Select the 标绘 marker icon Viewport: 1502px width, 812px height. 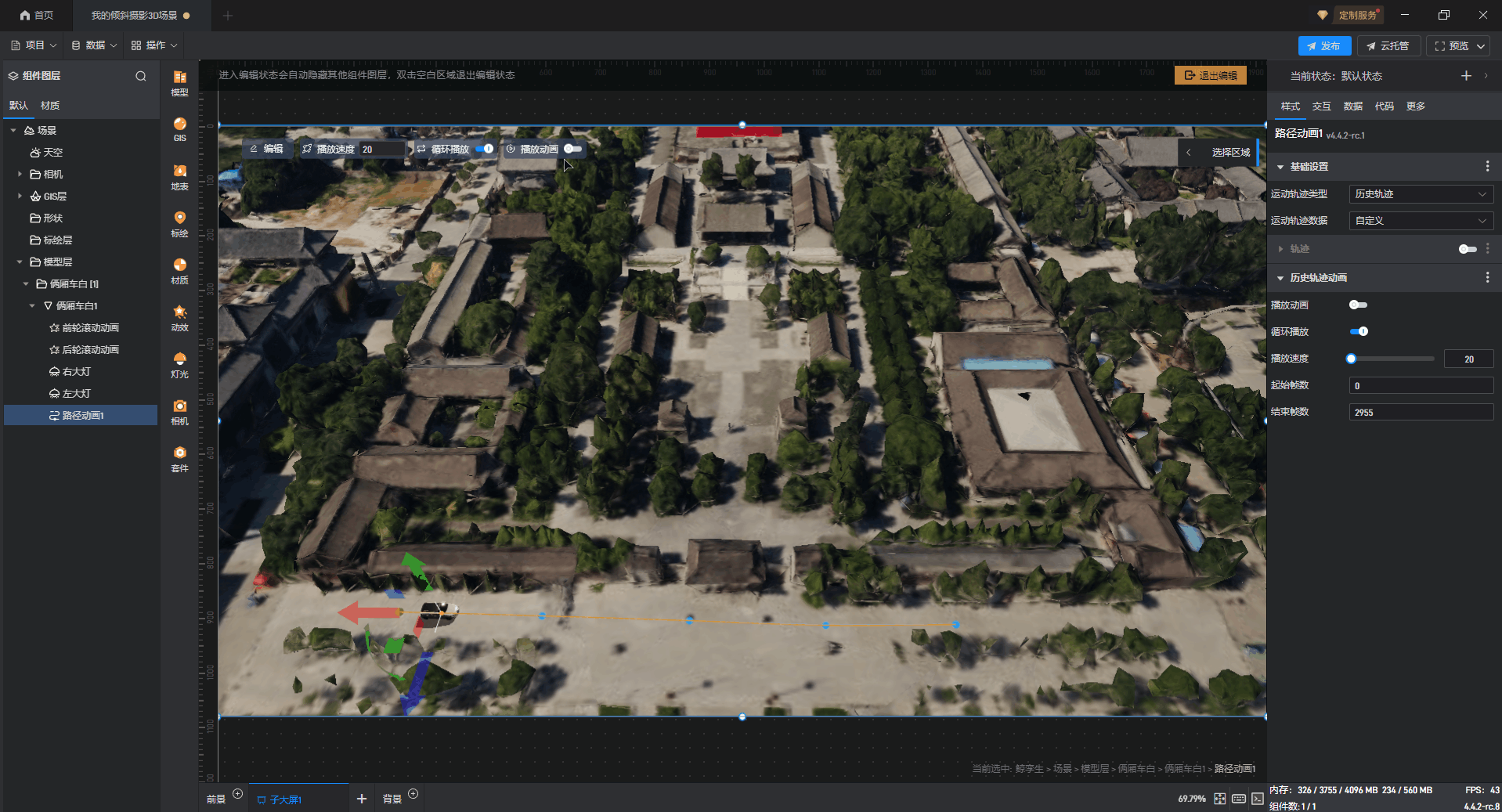(179, 224)
